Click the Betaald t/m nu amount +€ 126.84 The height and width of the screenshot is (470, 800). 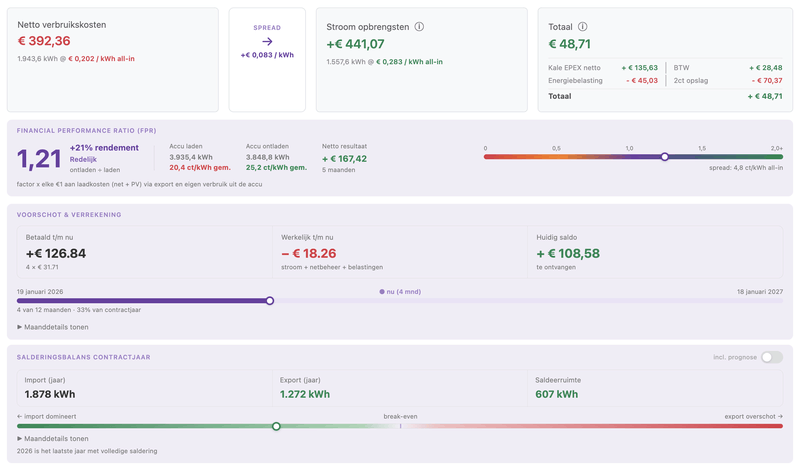(56, 254)
